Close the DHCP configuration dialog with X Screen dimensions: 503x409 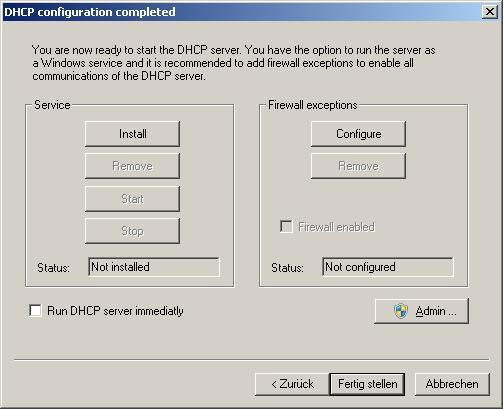click(490, 12)
